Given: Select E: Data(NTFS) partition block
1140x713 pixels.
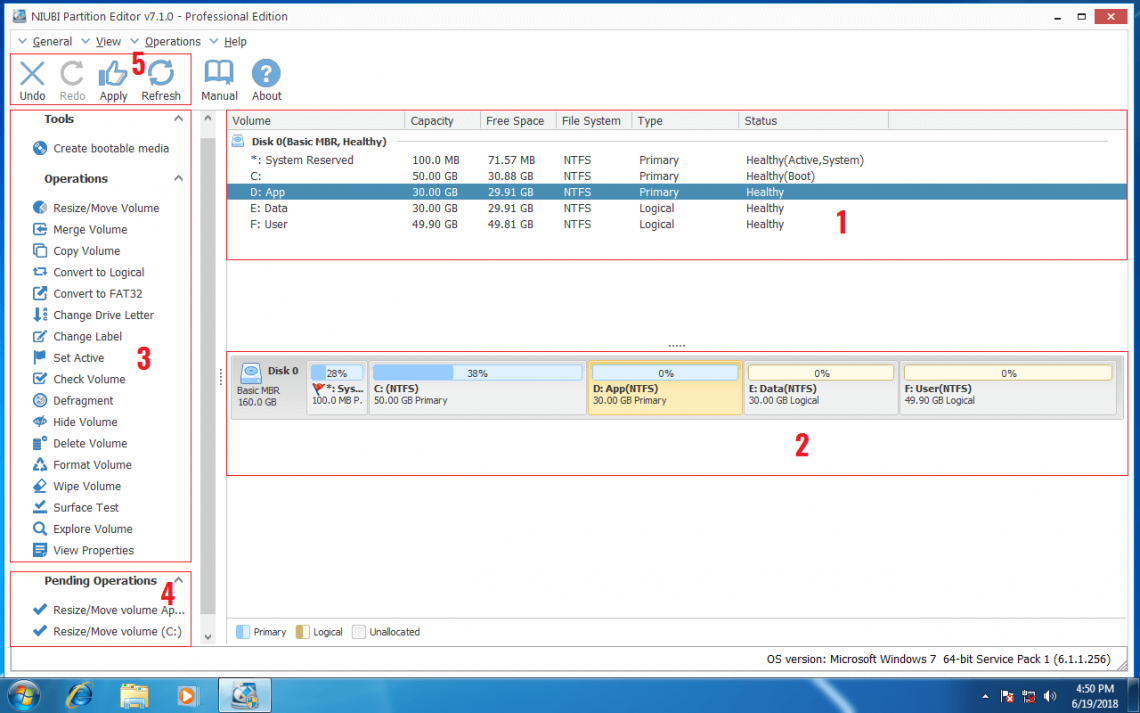Looking at the screenshot, I should [x=821, y=388].
